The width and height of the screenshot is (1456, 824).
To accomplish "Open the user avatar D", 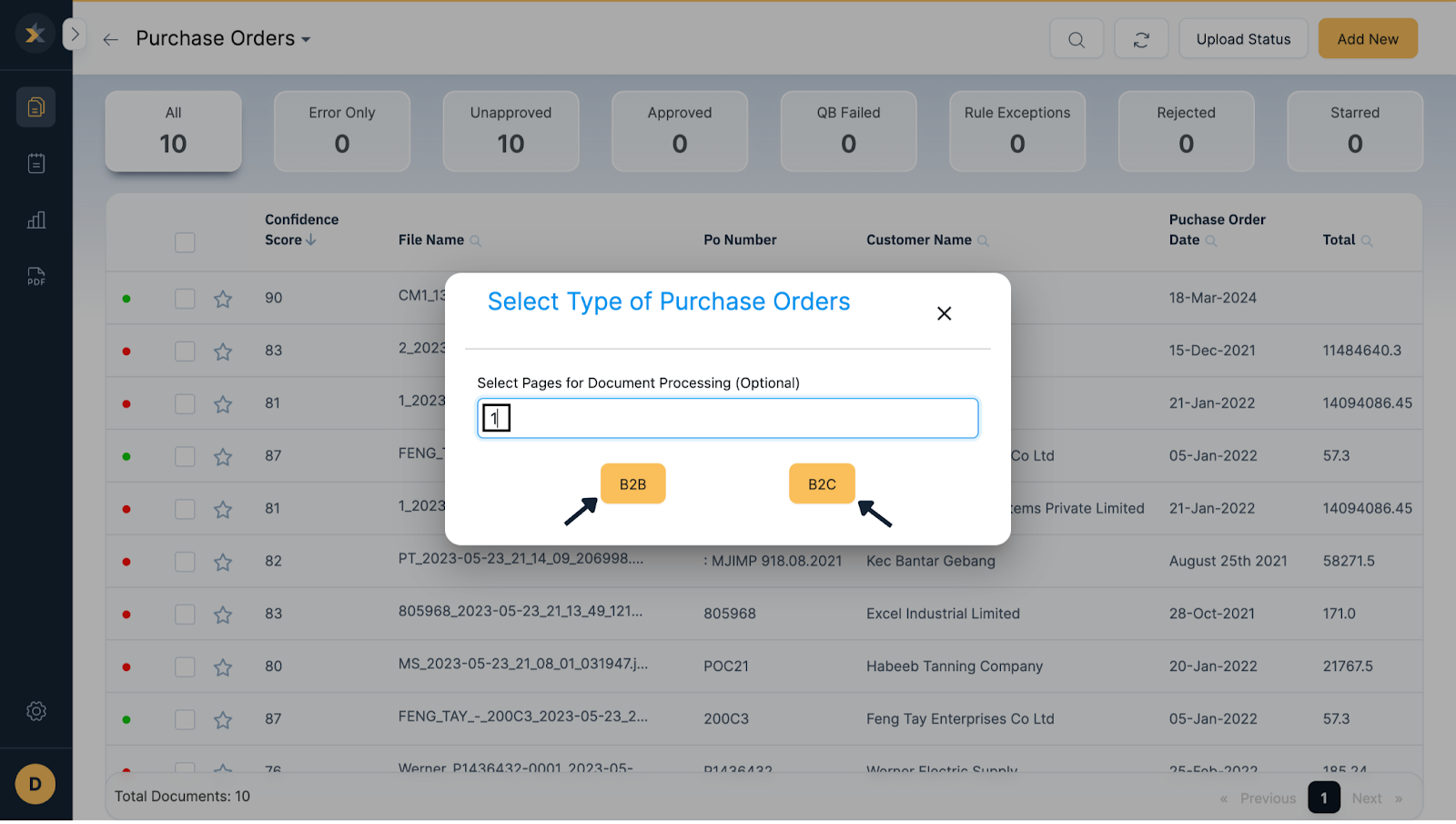I will click(x=35, y=784).
